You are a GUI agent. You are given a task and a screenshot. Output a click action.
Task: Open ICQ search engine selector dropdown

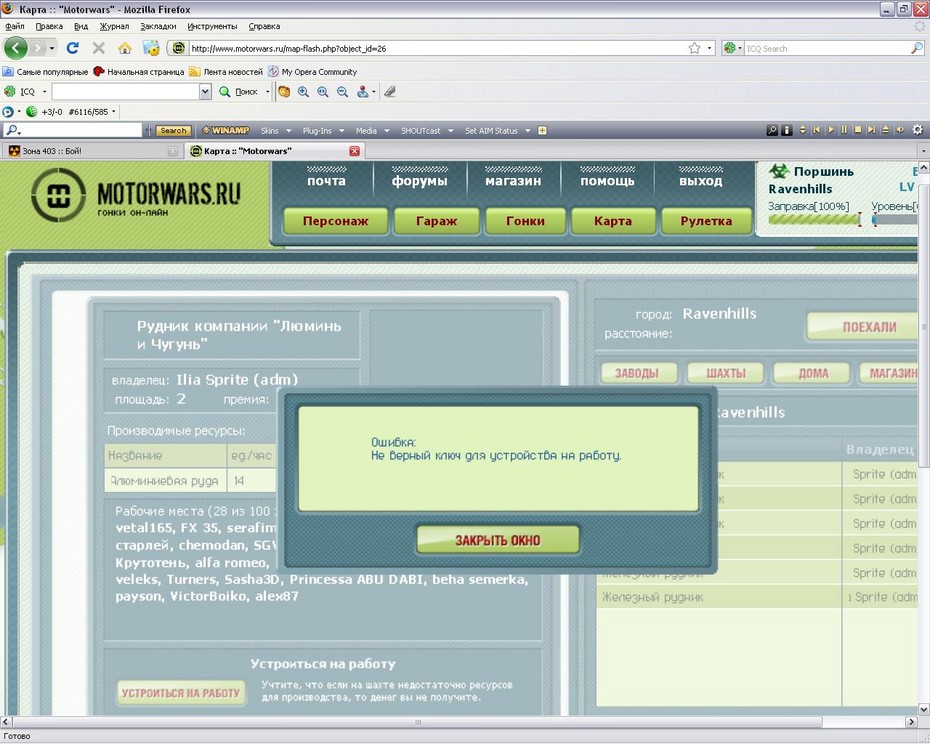(733, 48)
